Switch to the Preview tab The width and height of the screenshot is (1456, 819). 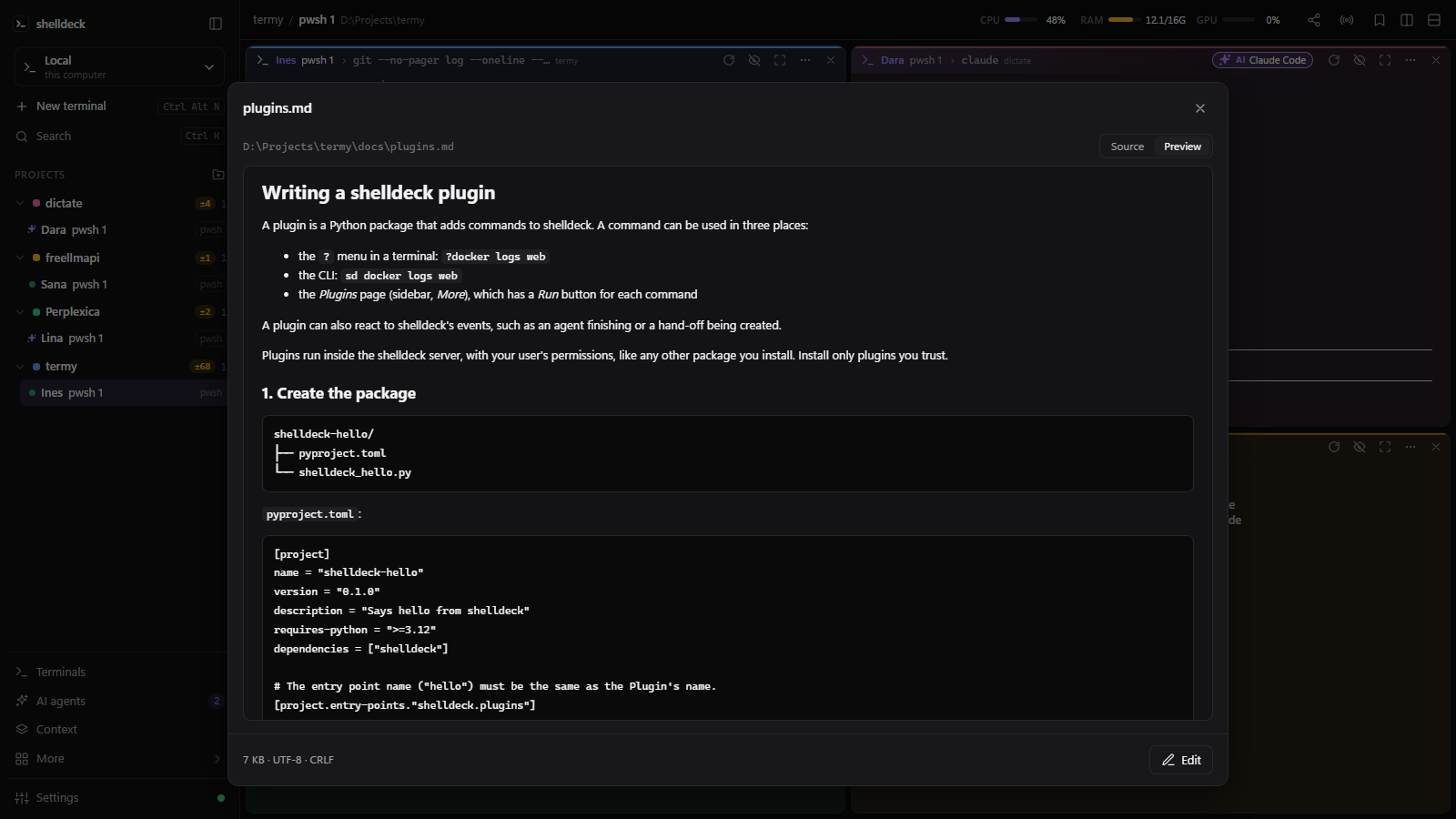click(x=1182, y=147)
